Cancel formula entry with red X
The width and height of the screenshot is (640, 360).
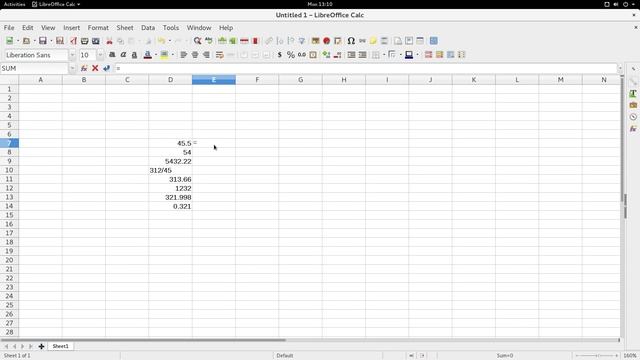[x=95, y=68]
